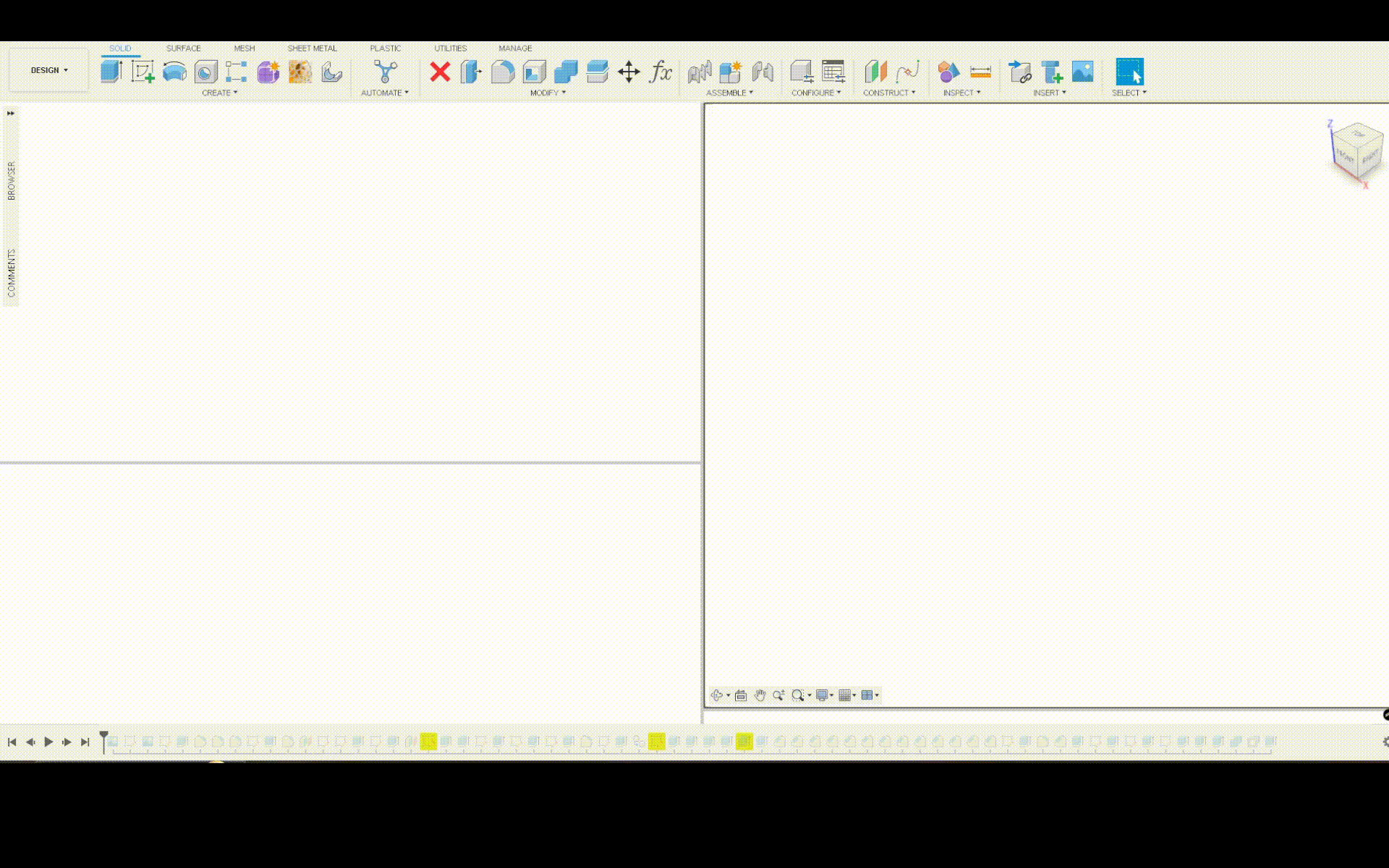Expand the CREATE dropdown menu
This screenshot has height=868, width=1389.
coord(219,93)
